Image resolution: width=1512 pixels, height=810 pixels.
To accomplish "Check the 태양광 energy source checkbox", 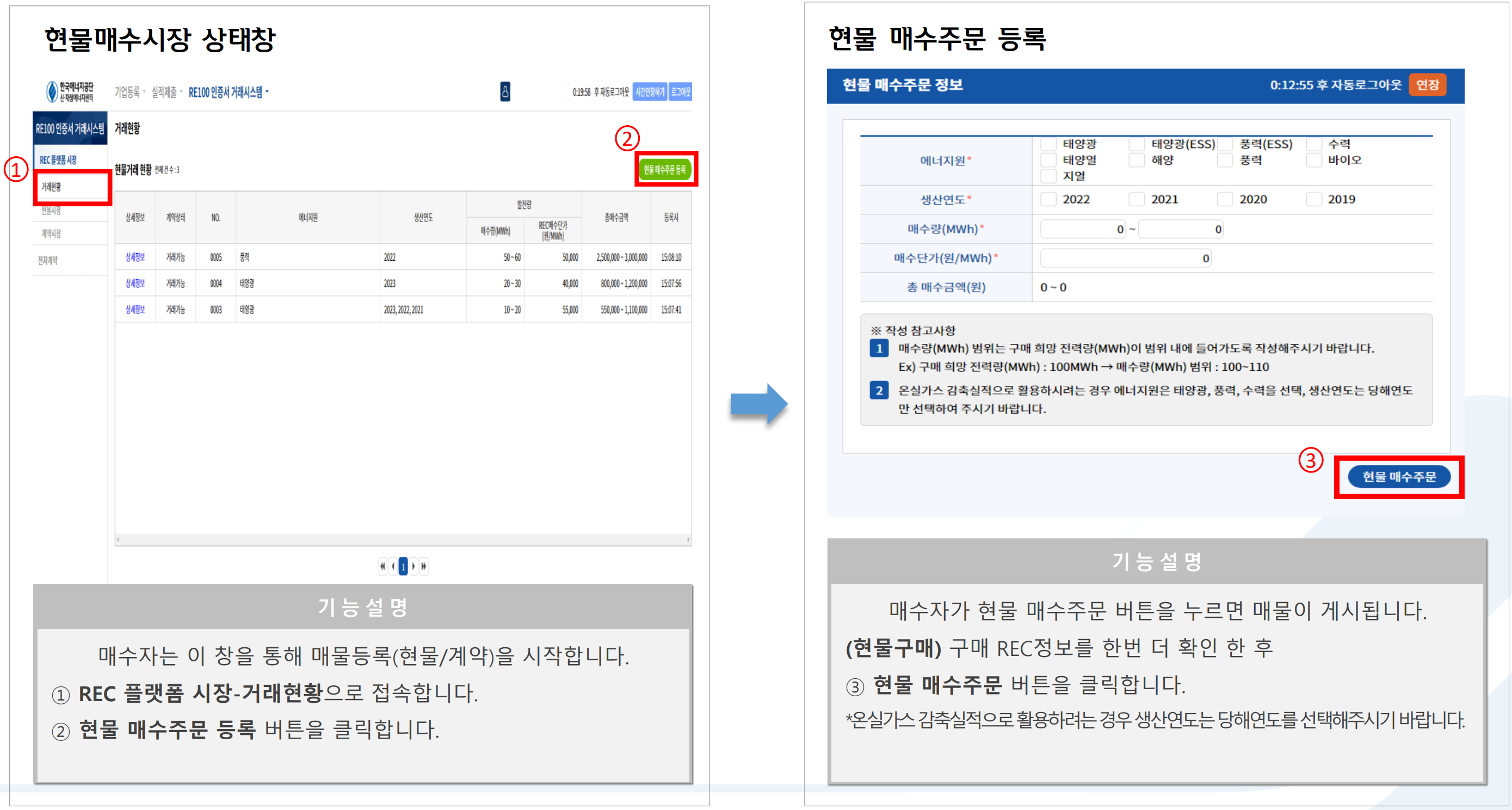I will (x=1048, y=144).
